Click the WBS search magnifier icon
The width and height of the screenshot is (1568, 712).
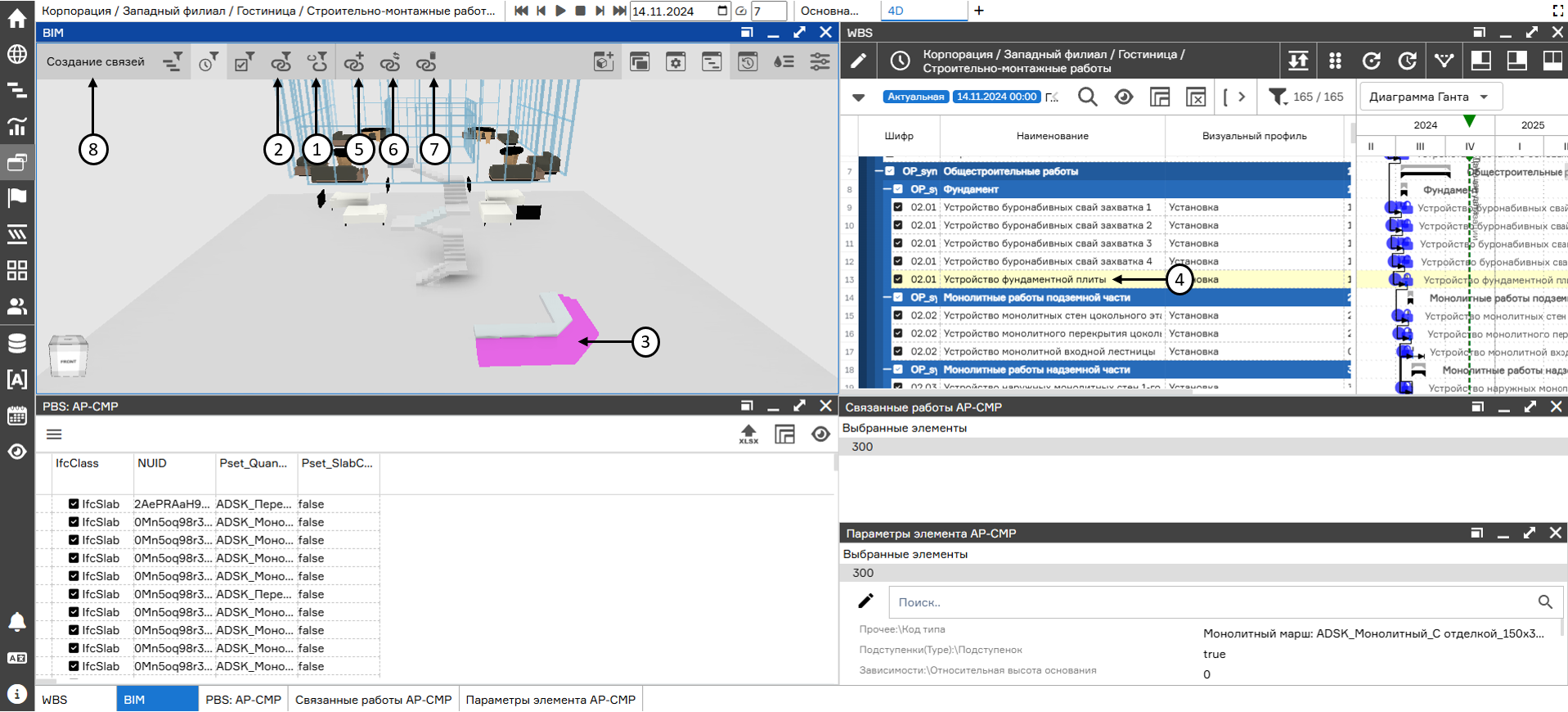click(1087, 97)
